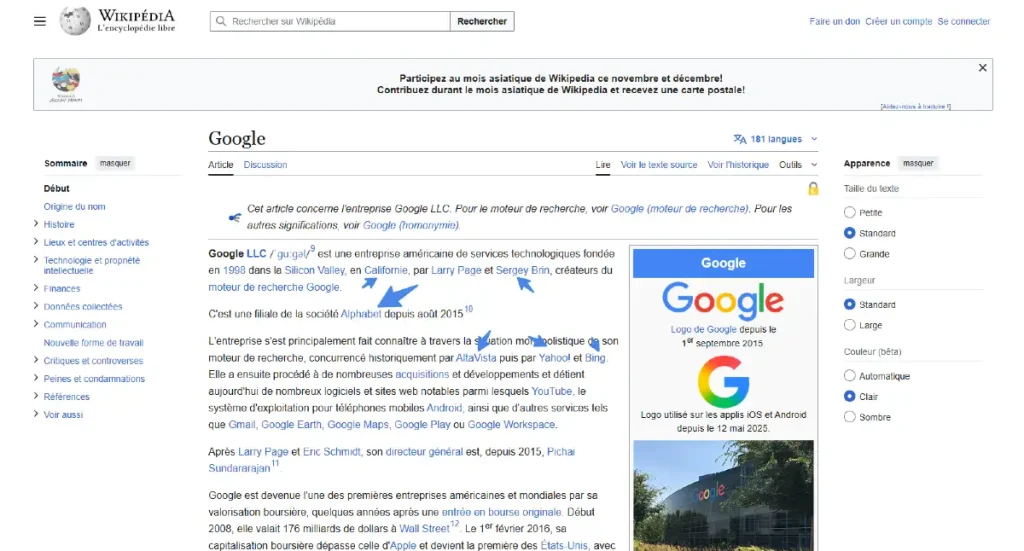Open the Google logo image
The width and height of the screenshot is (1024, 551).
pos(723,300)
